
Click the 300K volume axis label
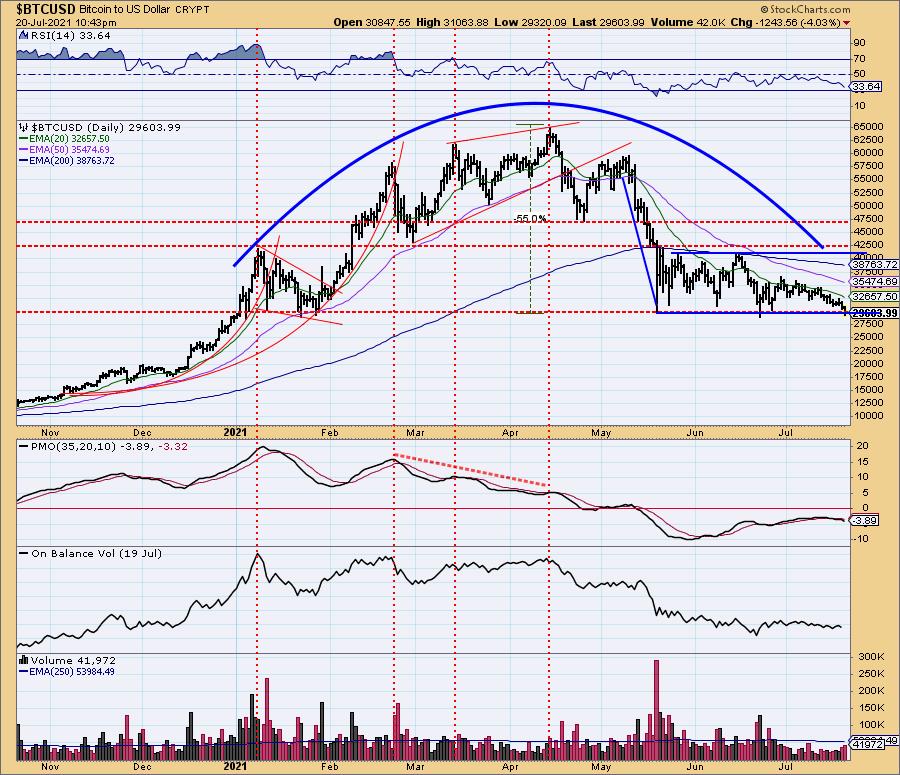point(871,656)
